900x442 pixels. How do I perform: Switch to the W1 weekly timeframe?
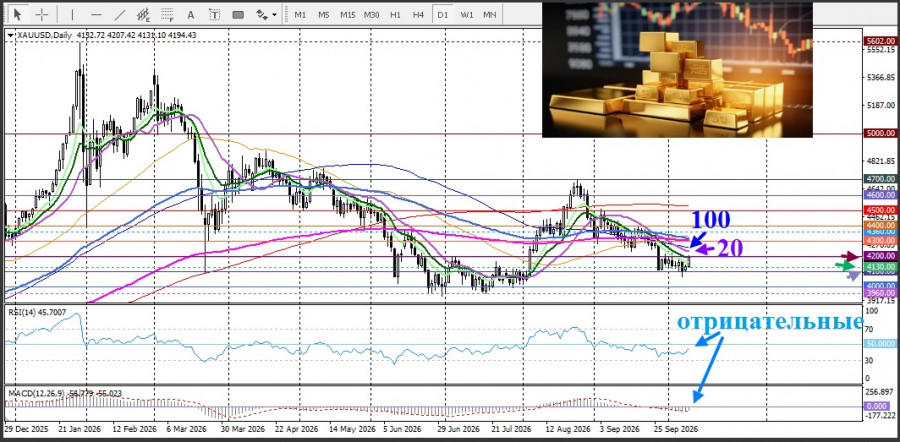467,15
